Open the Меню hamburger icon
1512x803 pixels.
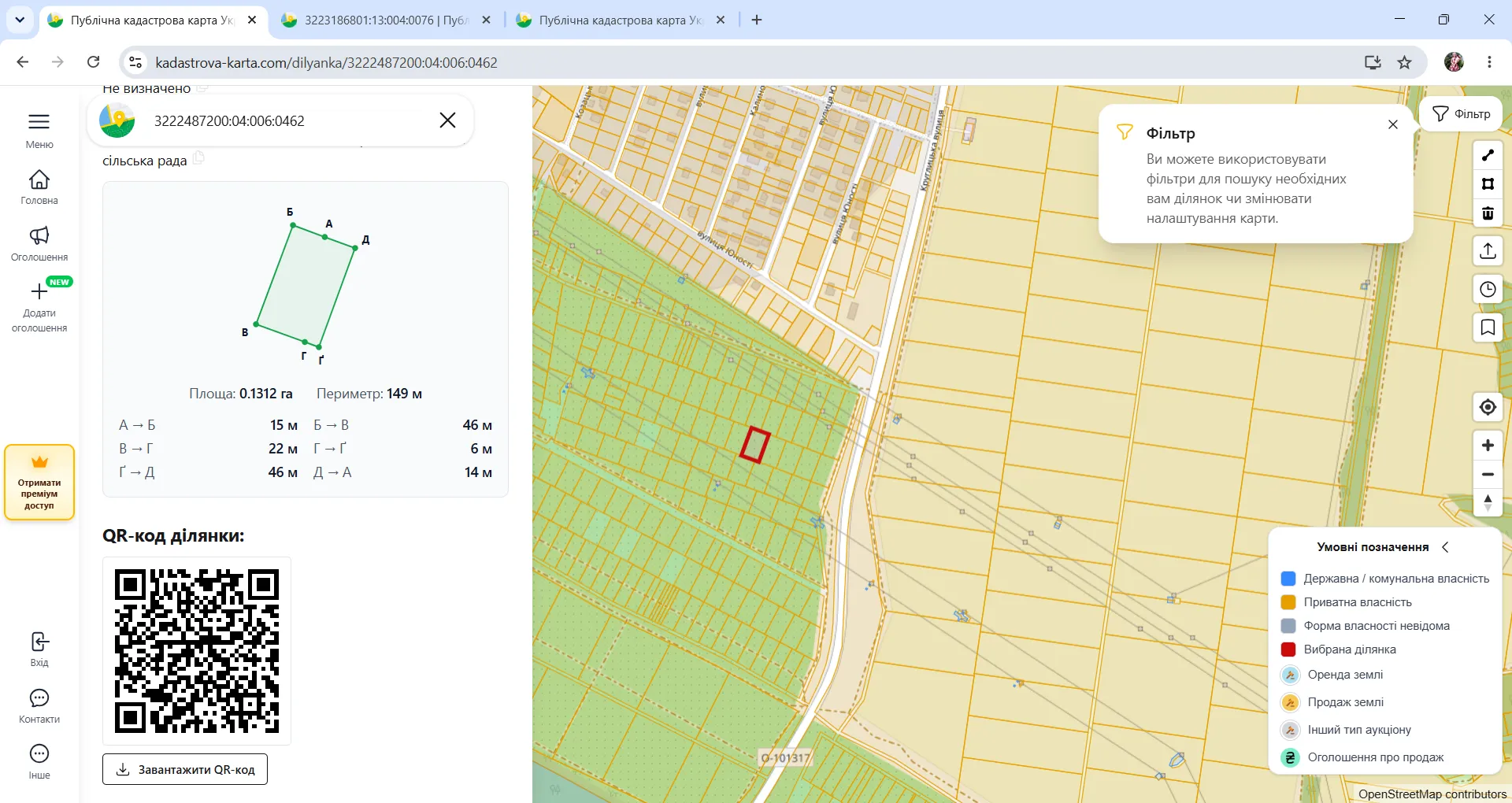click(x=39, y=121)
